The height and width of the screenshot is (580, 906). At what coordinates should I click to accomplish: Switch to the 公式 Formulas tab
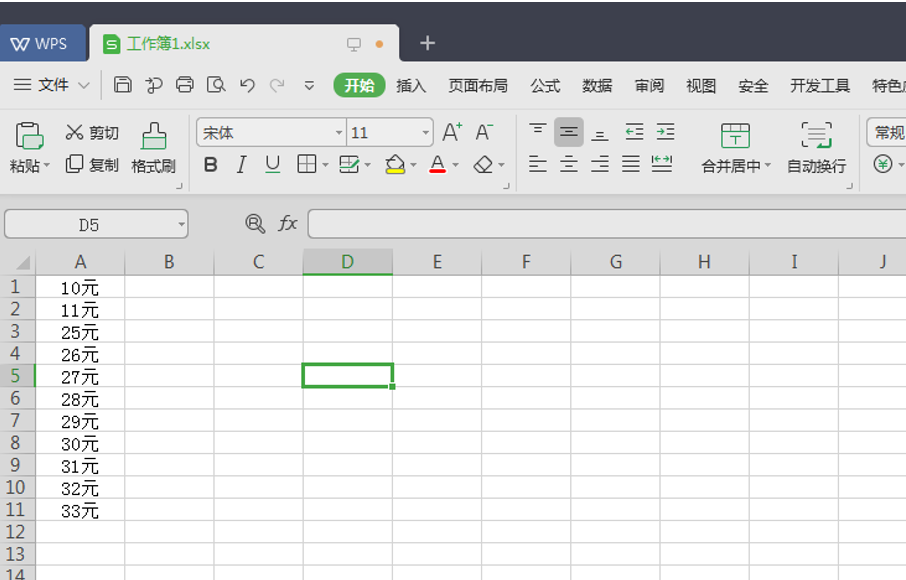coord(545,86)
